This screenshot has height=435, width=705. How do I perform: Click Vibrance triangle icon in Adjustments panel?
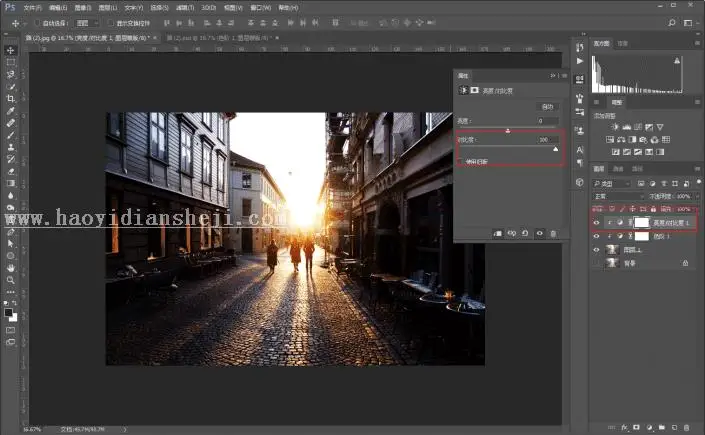click(660, 127)
